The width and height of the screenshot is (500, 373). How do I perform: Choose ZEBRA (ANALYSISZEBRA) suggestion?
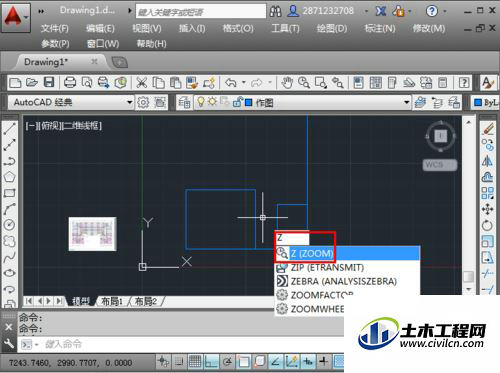coord(347,281)
